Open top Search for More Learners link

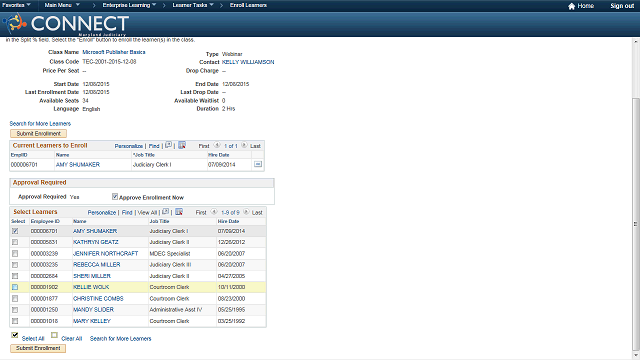(x=40, y=123)
